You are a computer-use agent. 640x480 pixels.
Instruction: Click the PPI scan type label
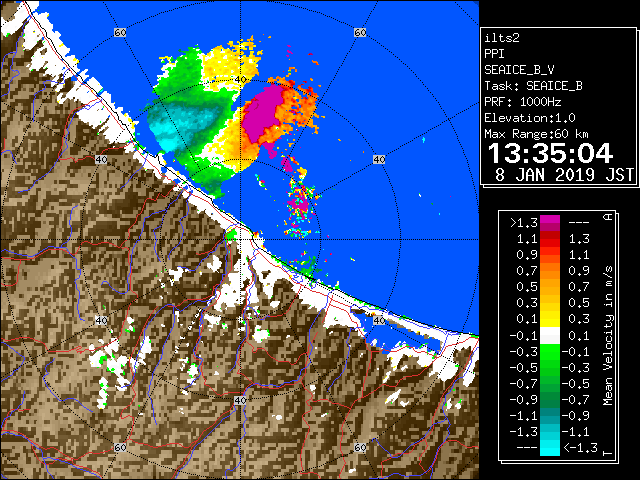494,54
